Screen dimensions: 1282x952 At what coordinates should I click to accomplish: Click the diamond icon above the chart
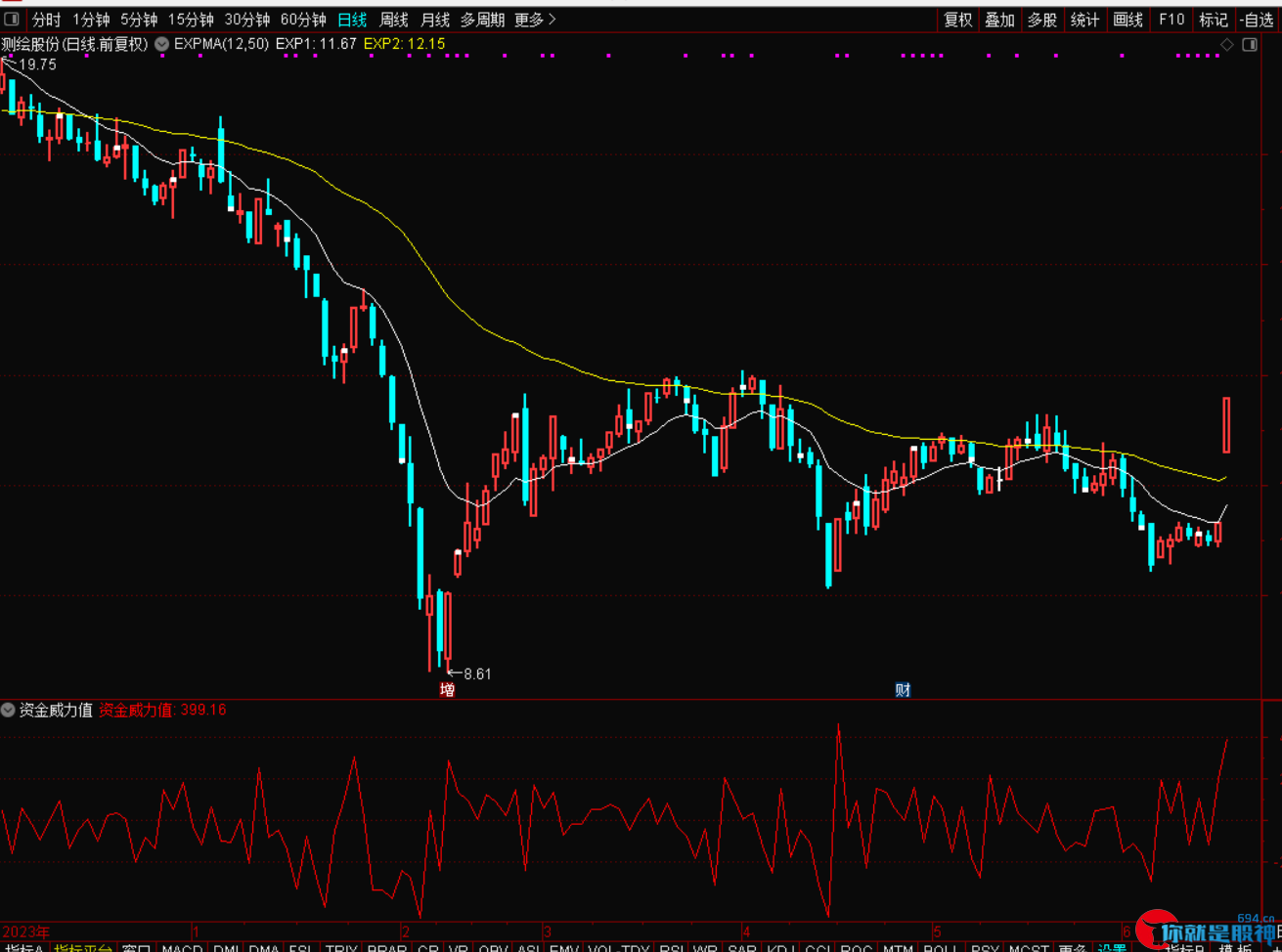click(x=1229, y=44)
